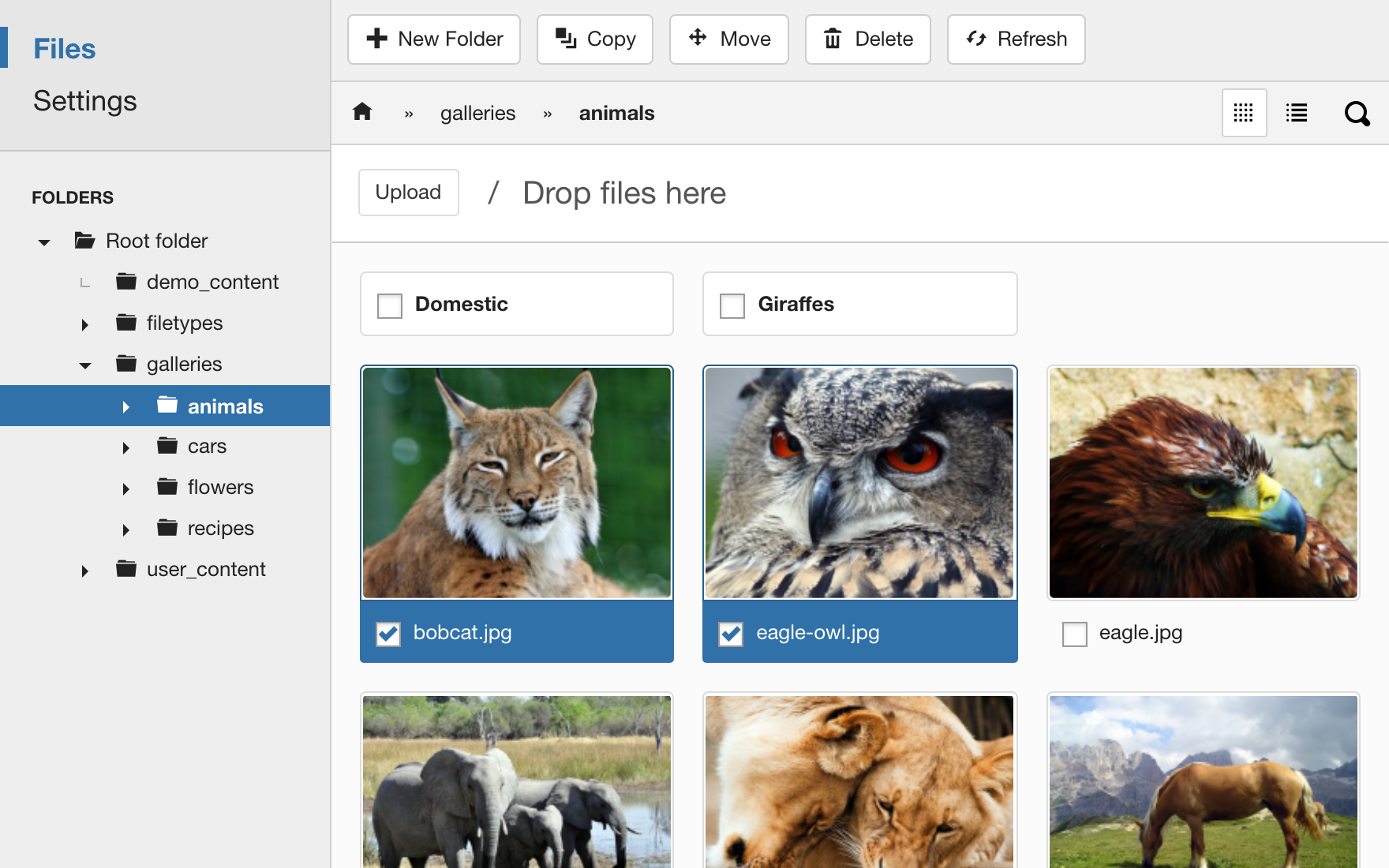Click the Move toolbar button
This screenshot has width=1389, height=868.
pyautogui.click(x=728, y=39)
